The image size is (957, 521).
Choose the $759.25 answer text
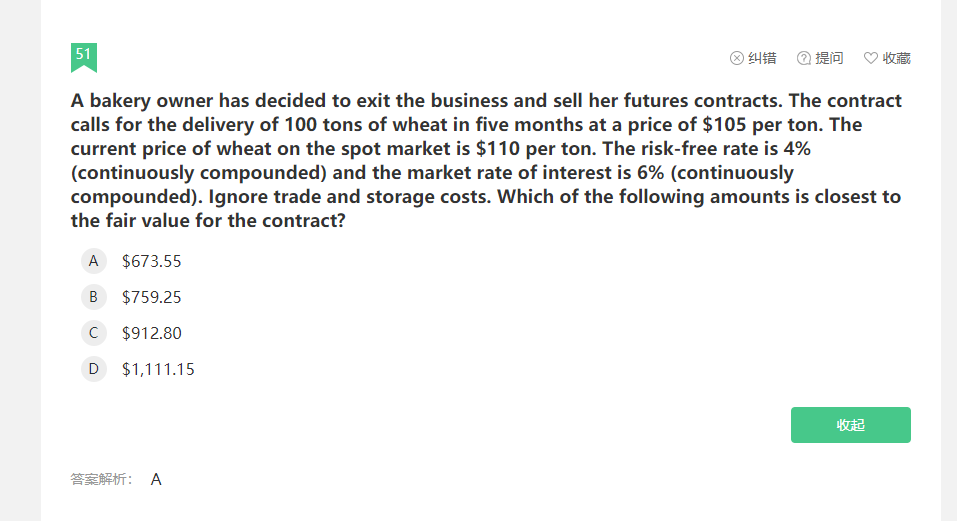pyautogui.click(x=152, y=297)
